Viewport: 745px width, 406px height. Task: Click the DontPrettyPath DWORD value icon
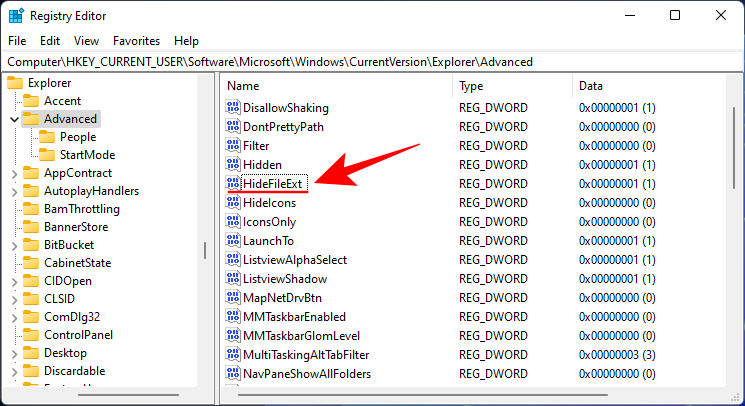[x=233, y=126]
